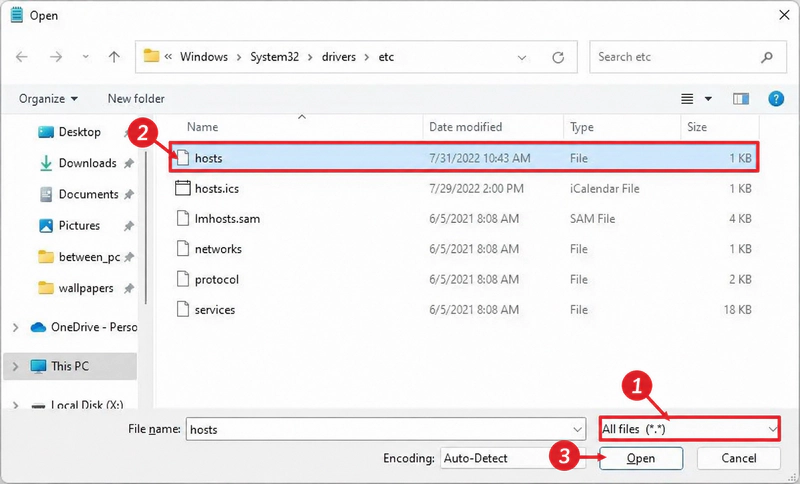Open the All files (*.*) type dropdown

click(x=689, y=429)
